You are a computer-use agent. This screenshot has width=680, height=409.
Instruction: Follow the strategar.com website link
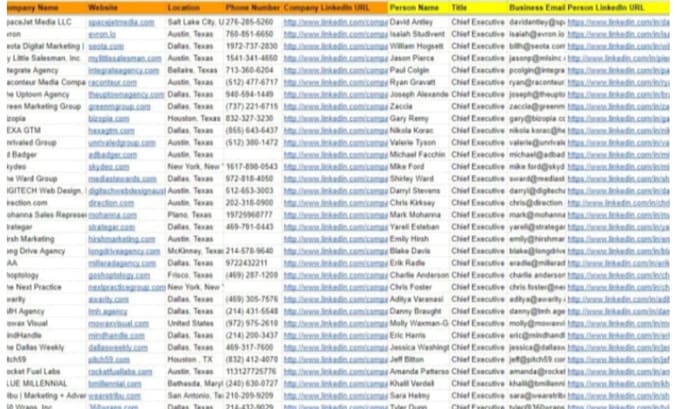coord(111,227)
